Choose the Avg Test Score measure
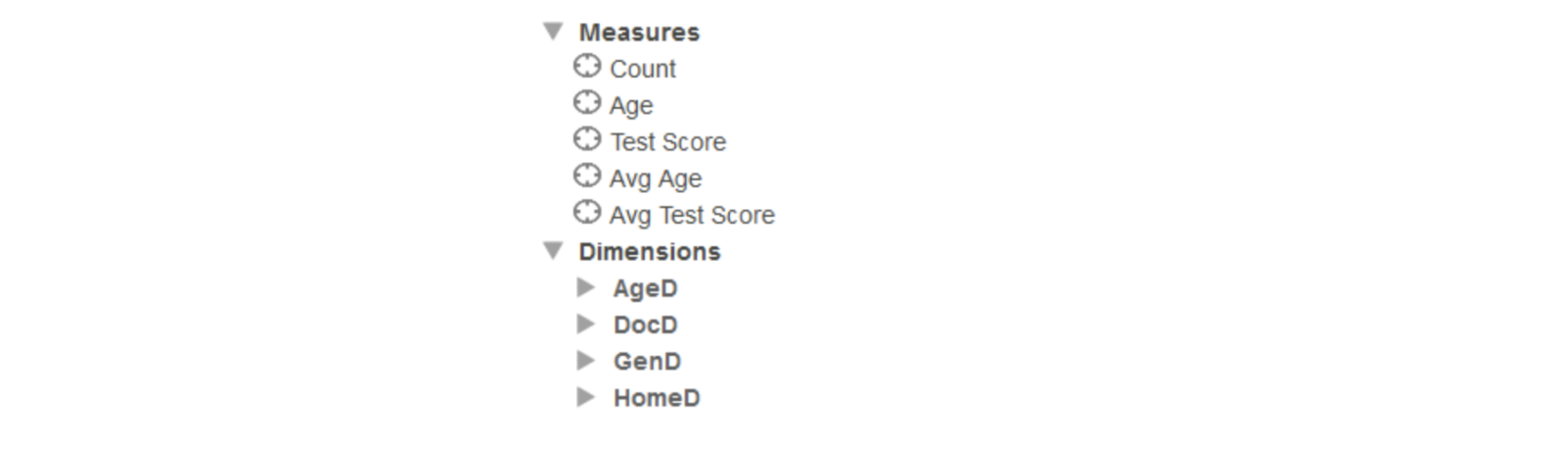This screenshot has width=1568, height=456. [691, 215]
